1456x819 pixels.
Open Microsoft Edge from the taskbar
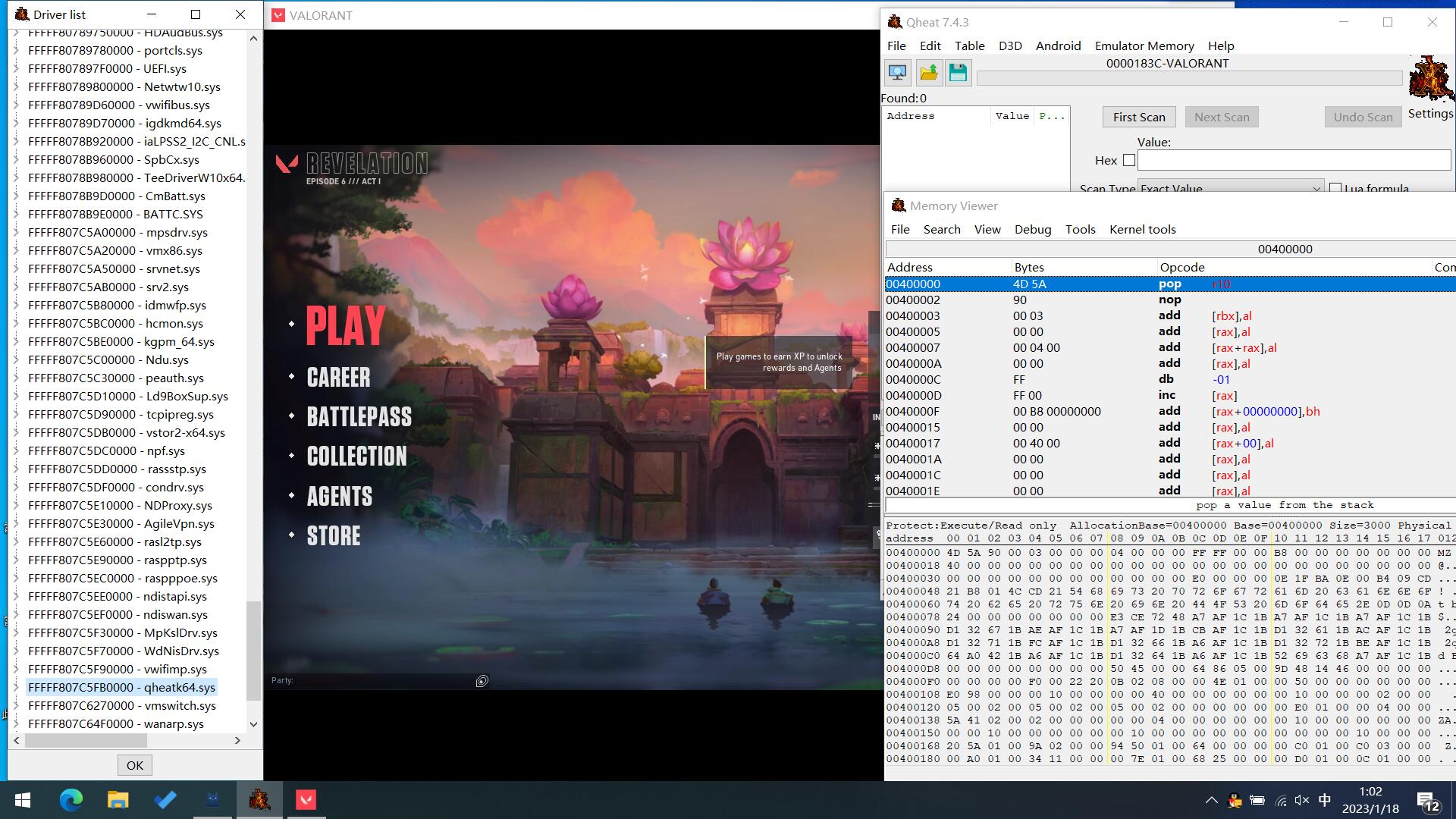coord(71,799)
